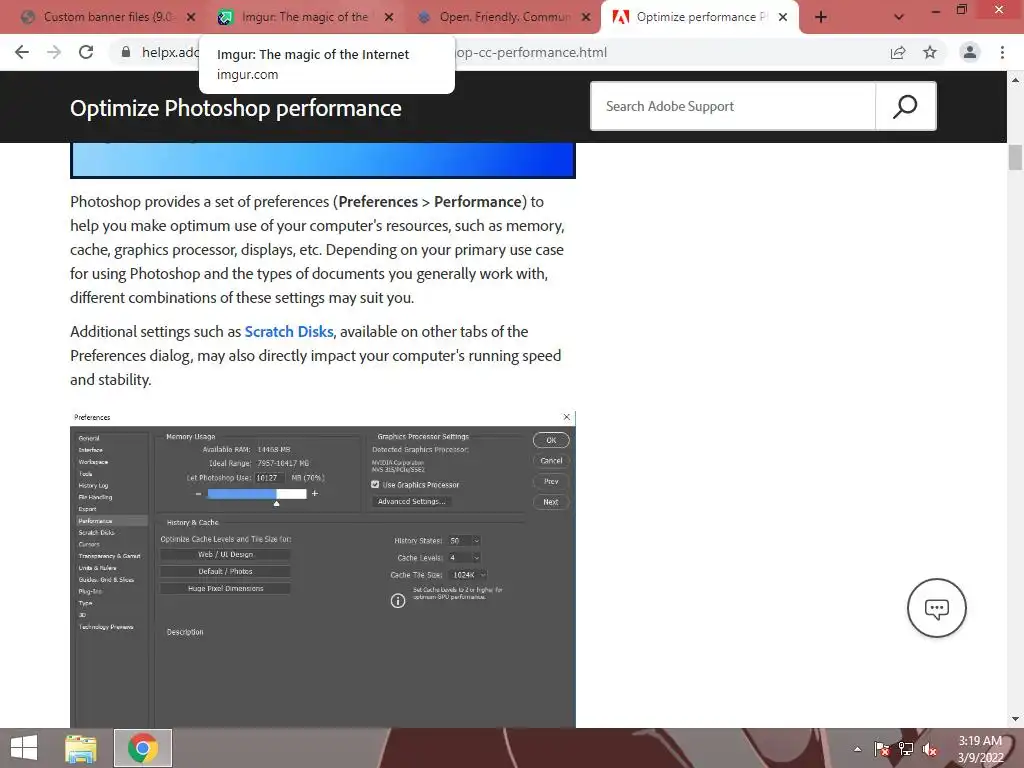Show hidden system tray icons

(857, 749)
